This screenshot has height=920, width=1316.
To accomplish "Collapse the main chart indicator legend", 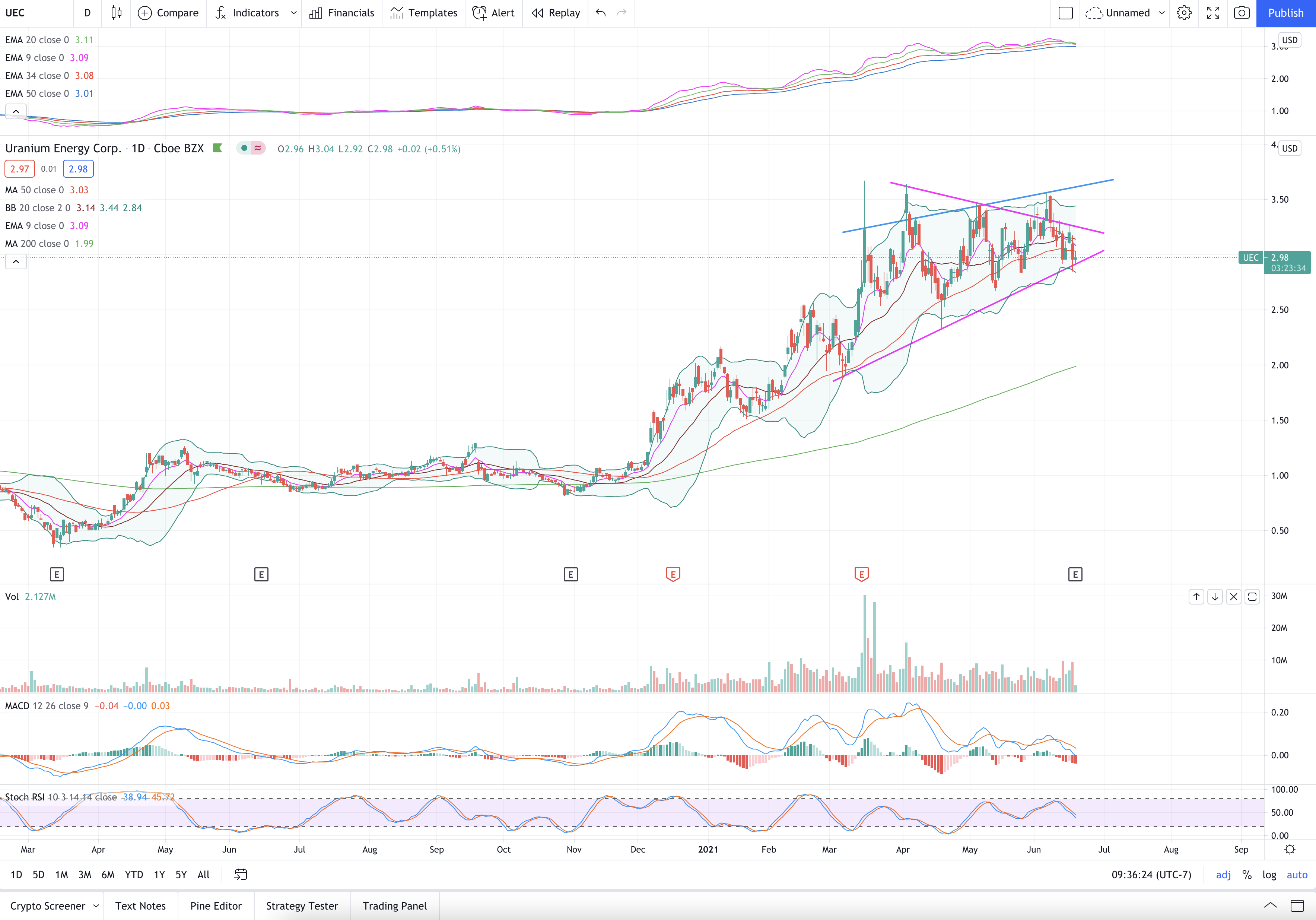I will [16, 261].
